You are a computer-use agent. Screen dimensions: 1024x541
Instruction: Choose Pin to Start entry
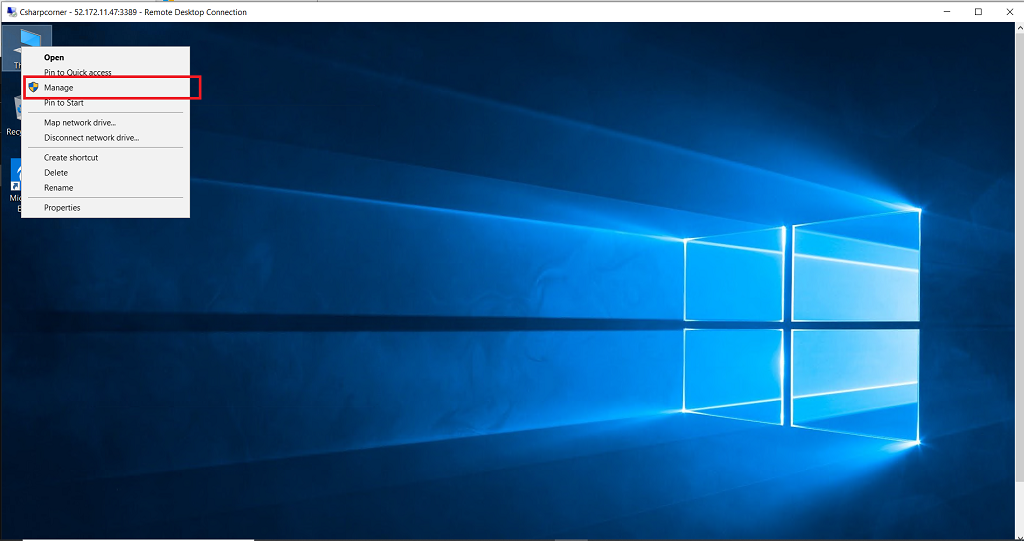[105, 103]
